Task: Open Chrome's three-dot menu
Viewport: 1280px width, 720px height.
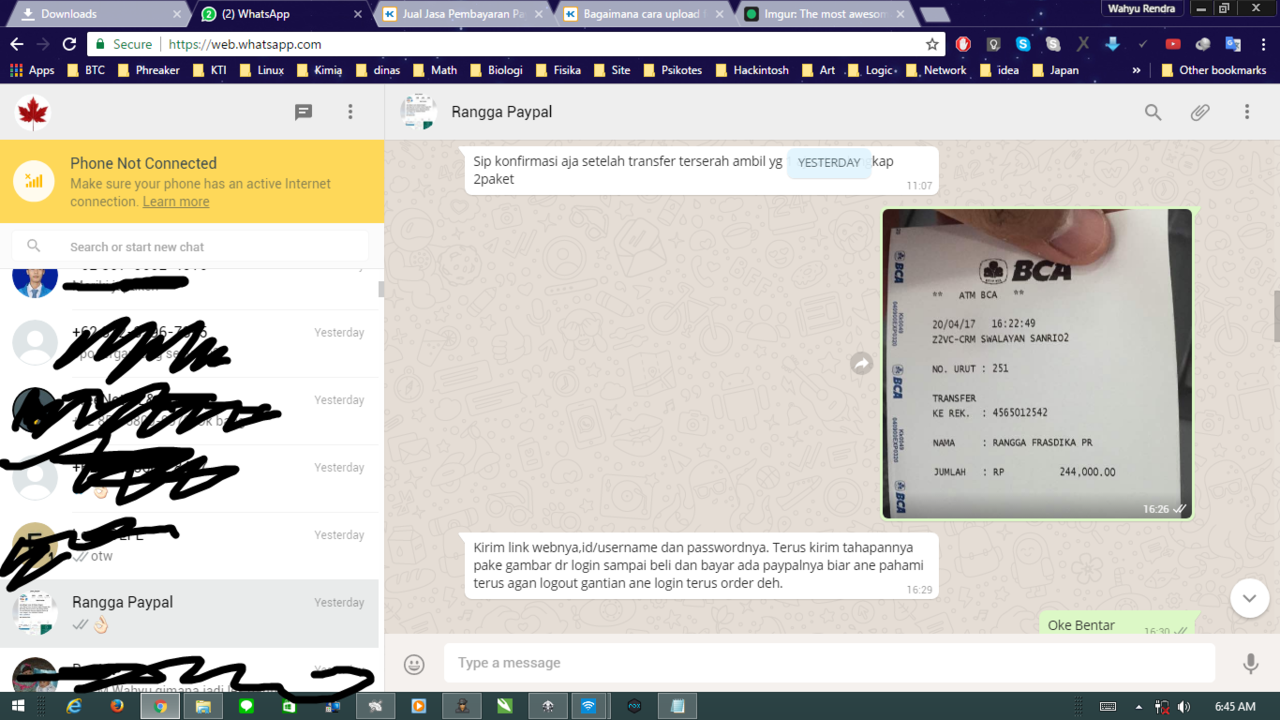Action: click(x=1262, y=44)
